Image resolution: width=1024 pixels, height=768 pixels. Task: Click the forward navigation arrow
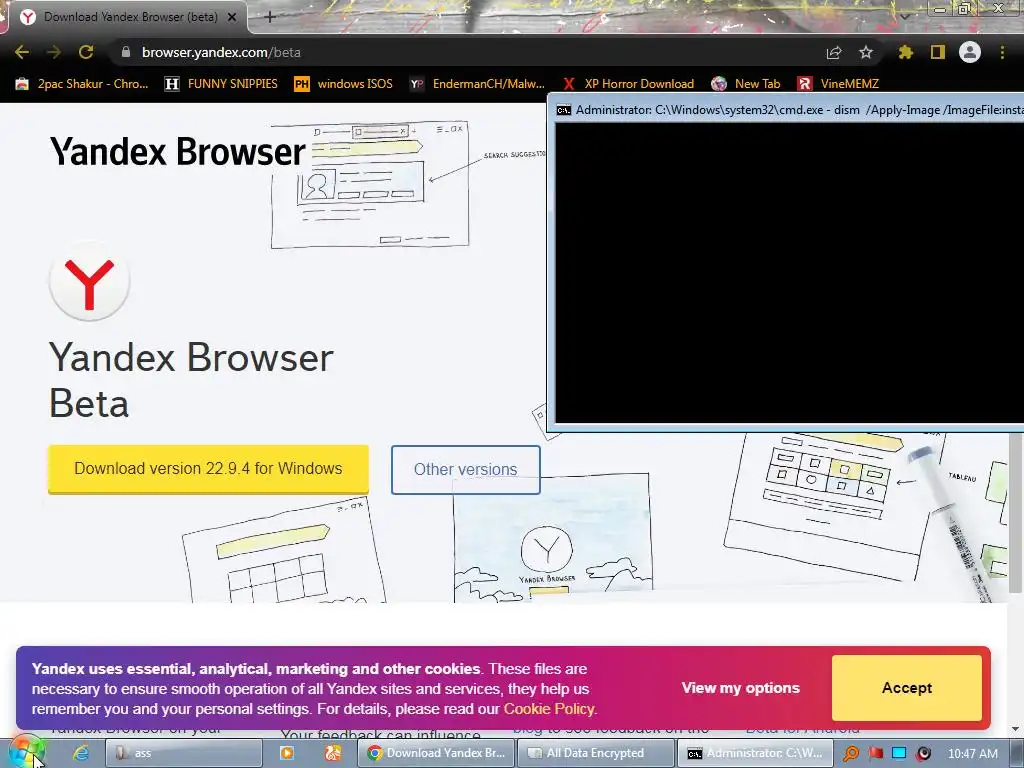point(54,52)
